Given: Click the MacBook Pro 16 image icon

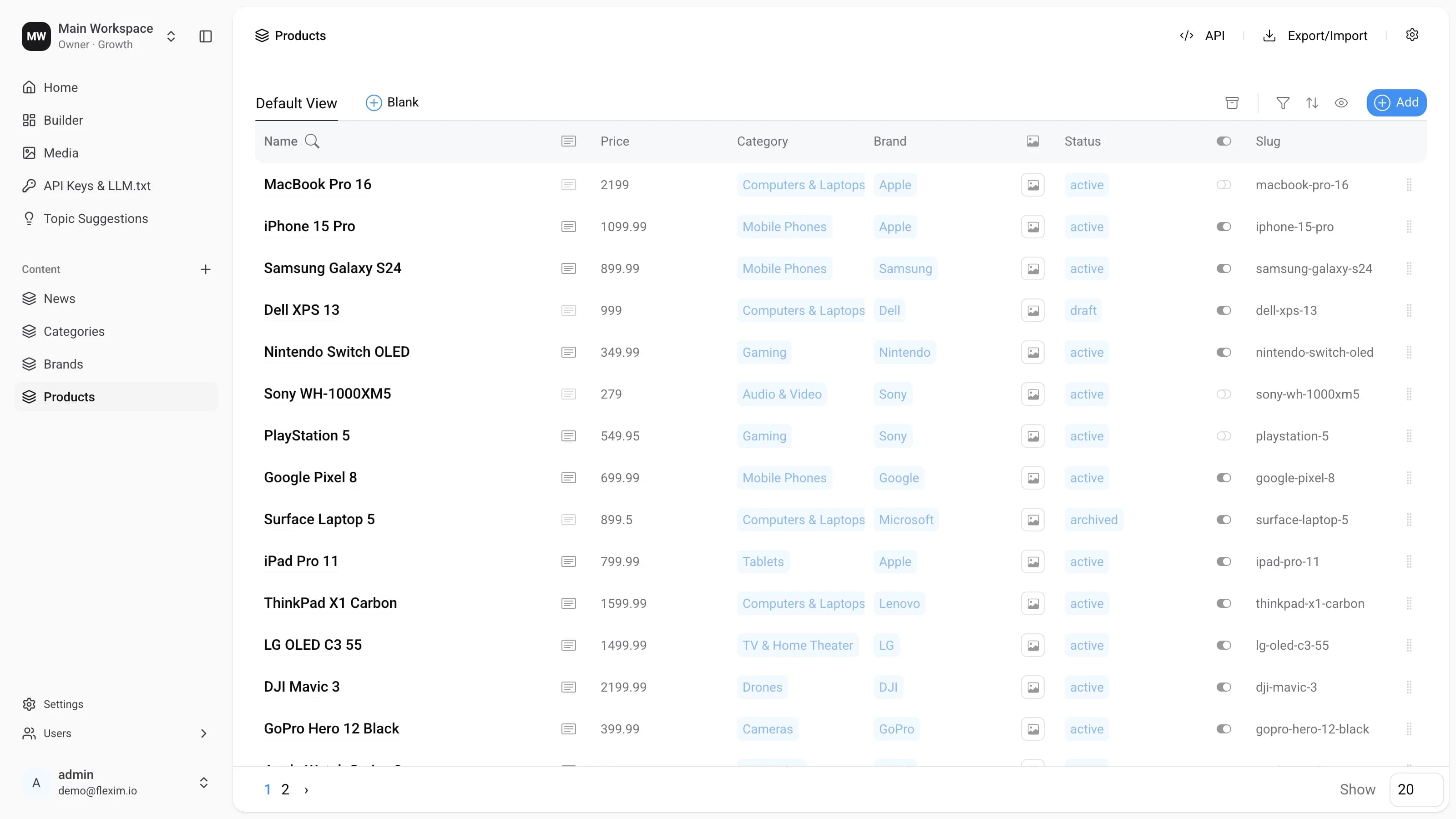Looking at the screenshot, I should point(1033,185).
